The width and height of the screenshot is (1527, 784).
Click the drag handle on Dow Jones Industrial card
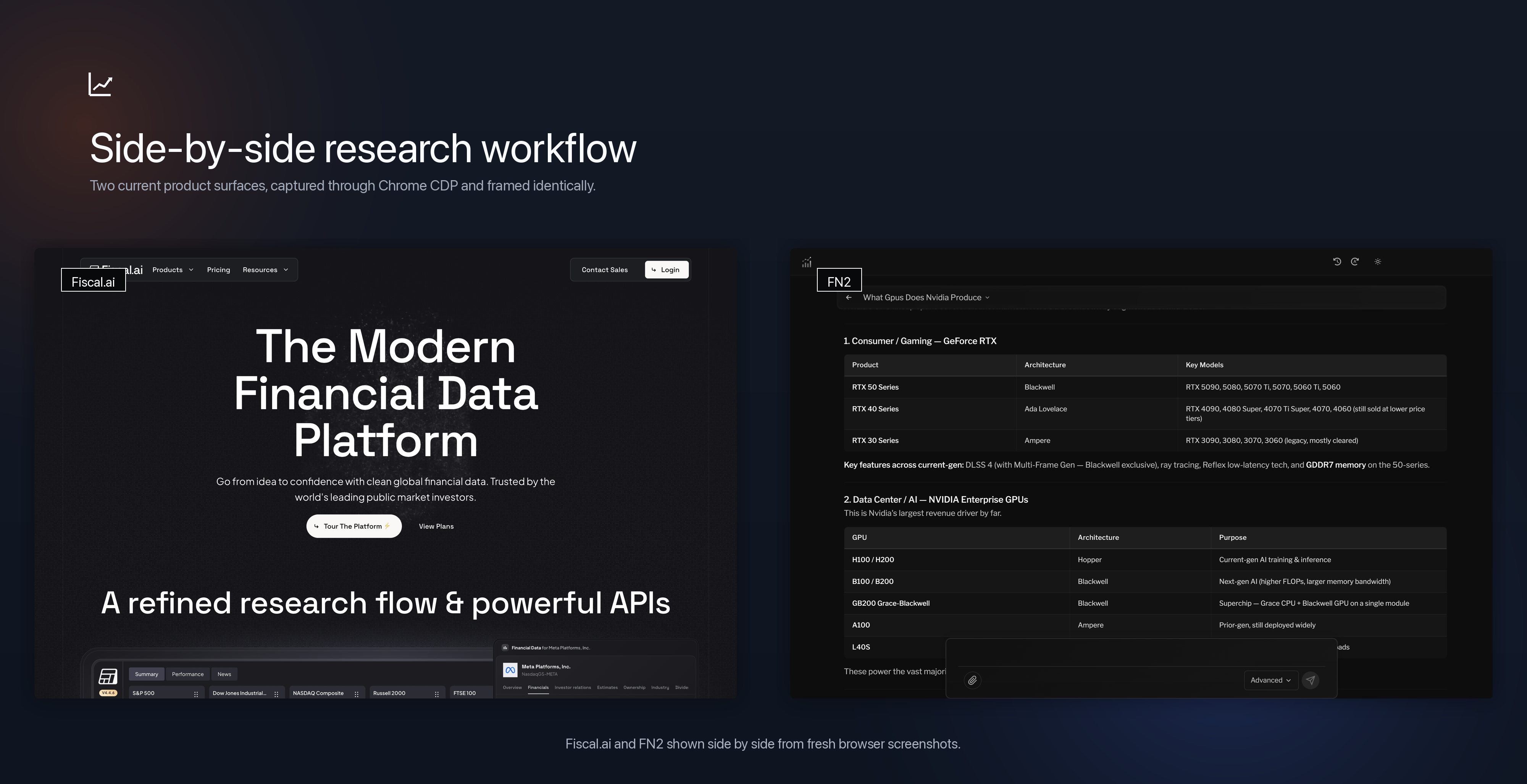click(276, 694)
